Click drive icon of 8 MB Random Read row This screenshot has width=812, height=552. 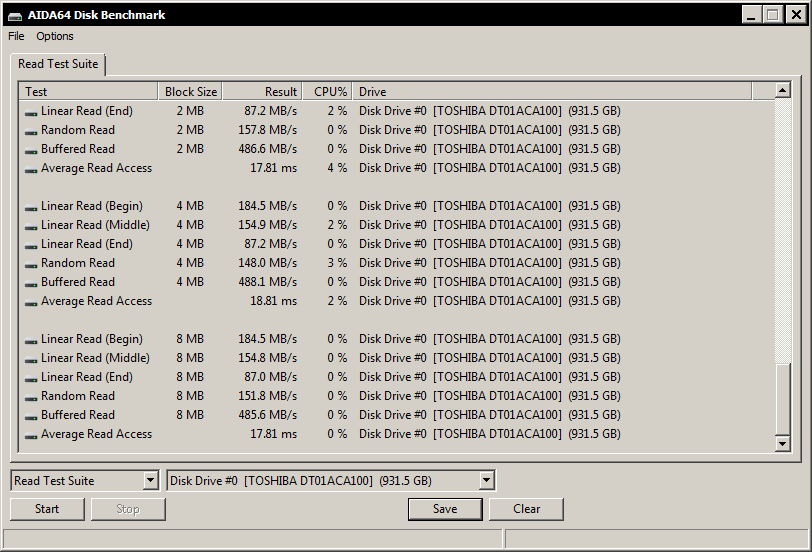31,398
